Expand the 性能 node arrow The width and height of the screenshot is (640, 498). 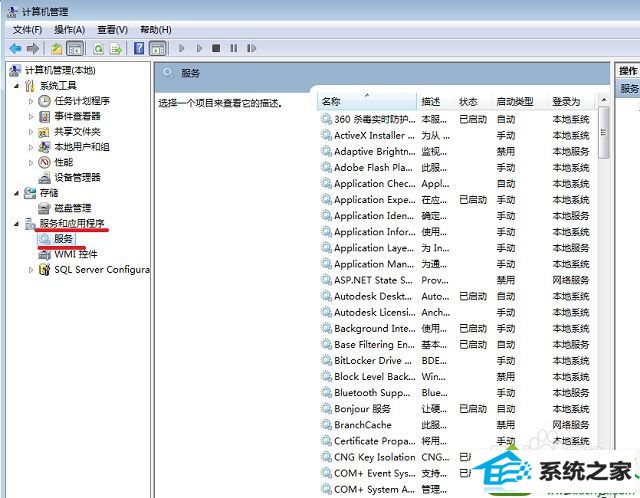[31, 162]
